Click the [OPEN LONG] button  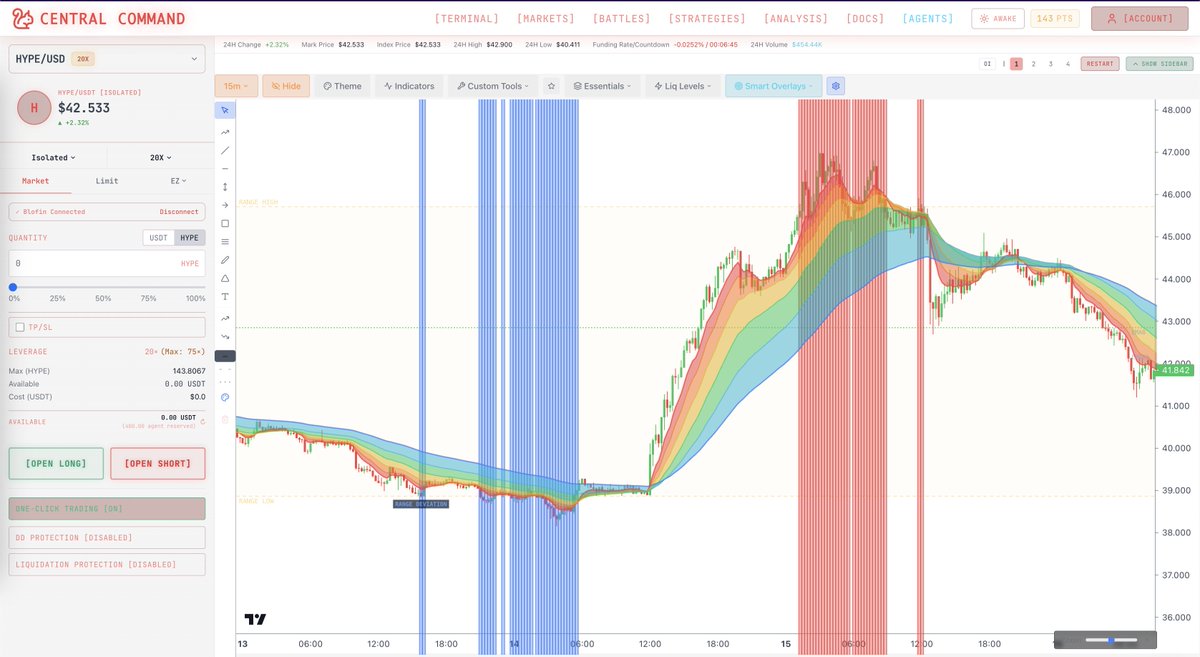tap(57, 463)
